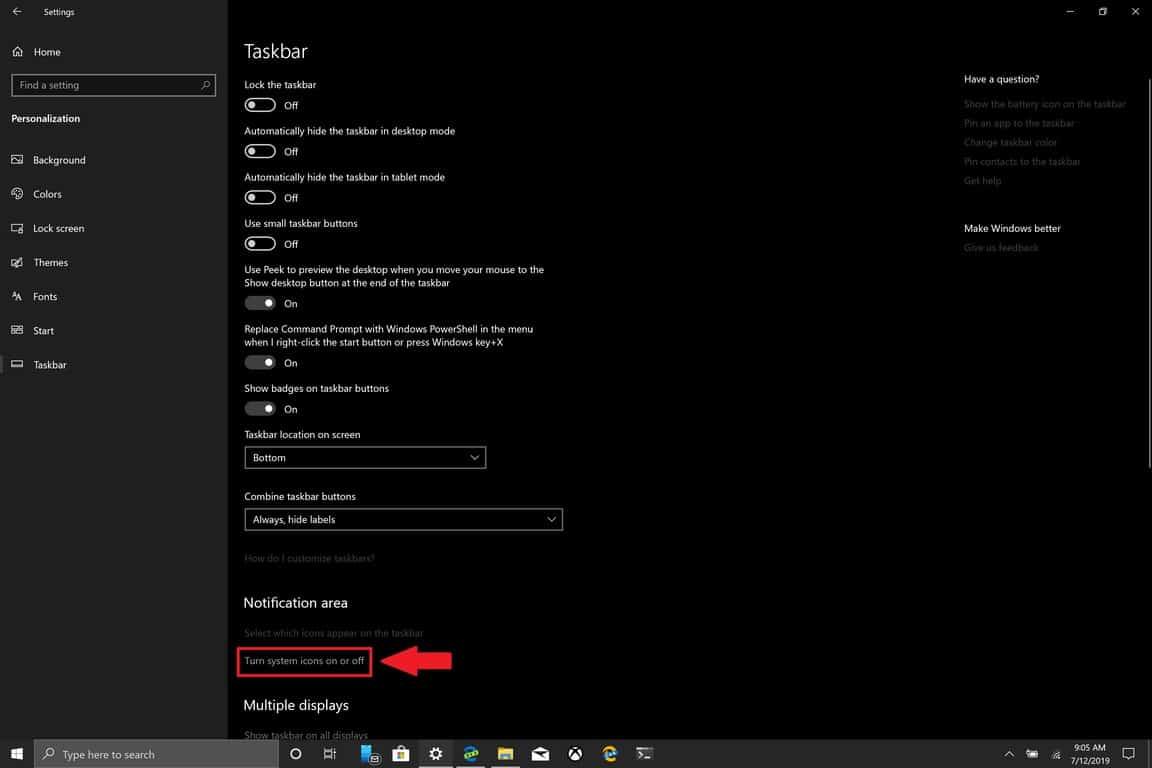Open Taskbar location on screen dropdown
Screen dimensions: 1152x768
[365, 458]
